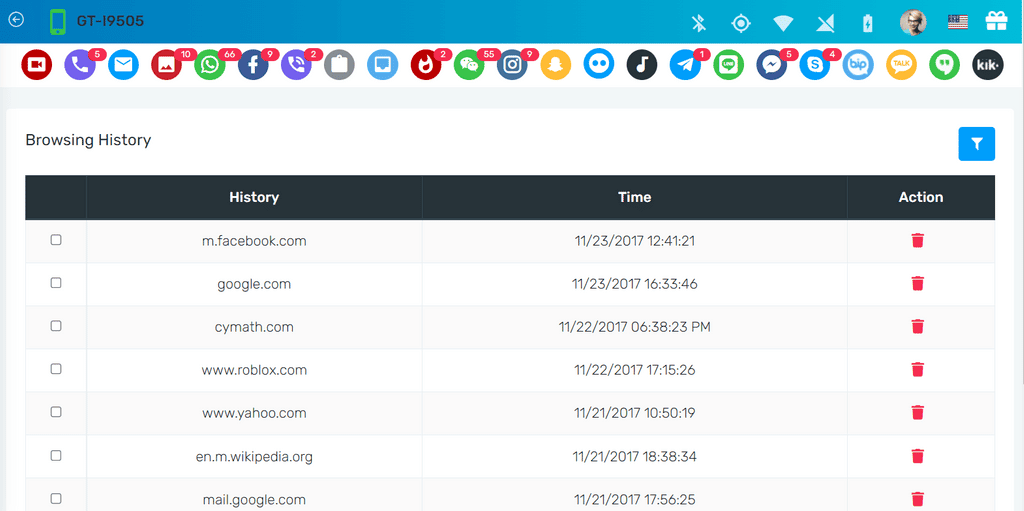Open call logs phone icon
The height and width of the screenshot is (511, 1024).
pyautogui.click(x=80, y=65)
